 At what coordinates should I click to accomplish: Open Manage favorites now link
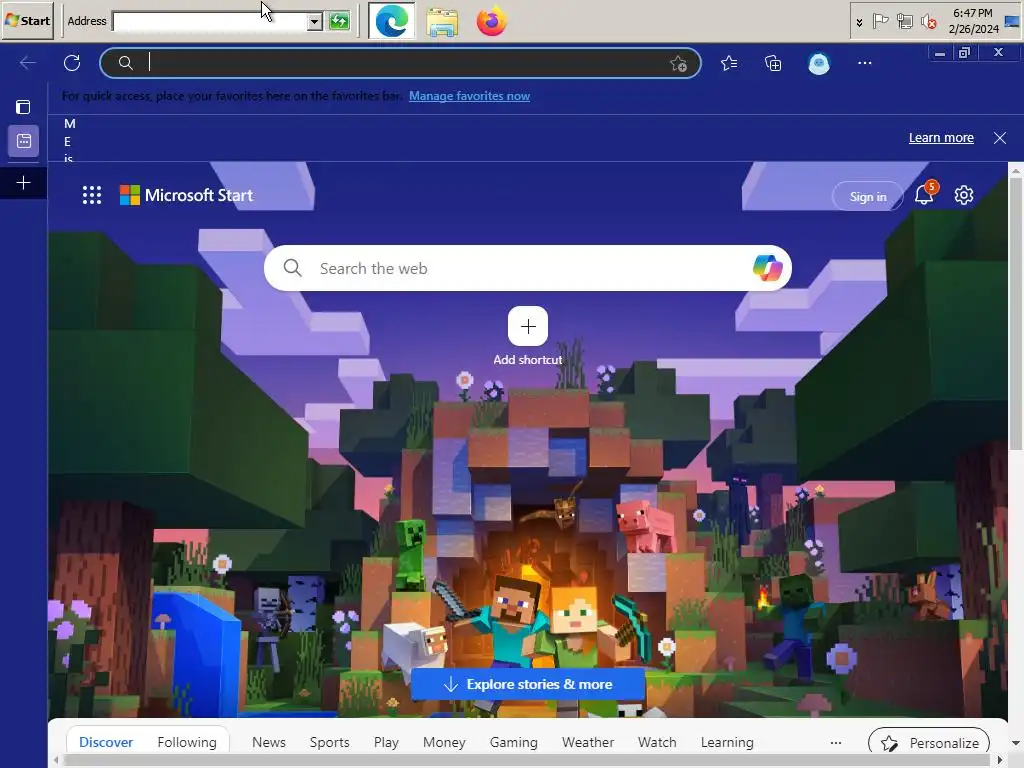tap(469, 96)
